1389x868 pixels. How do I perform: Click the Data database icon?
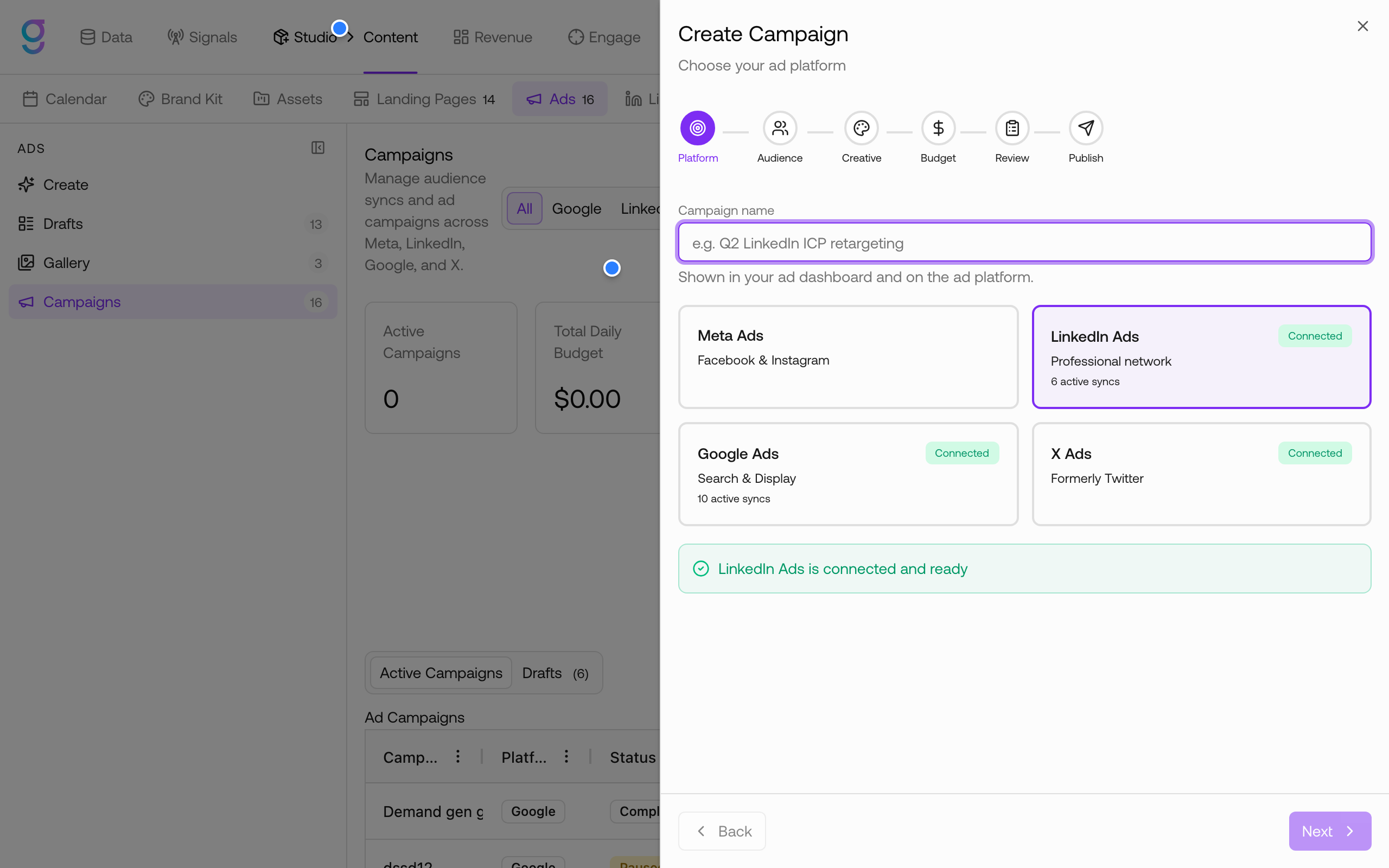click(x=87, y=37)
